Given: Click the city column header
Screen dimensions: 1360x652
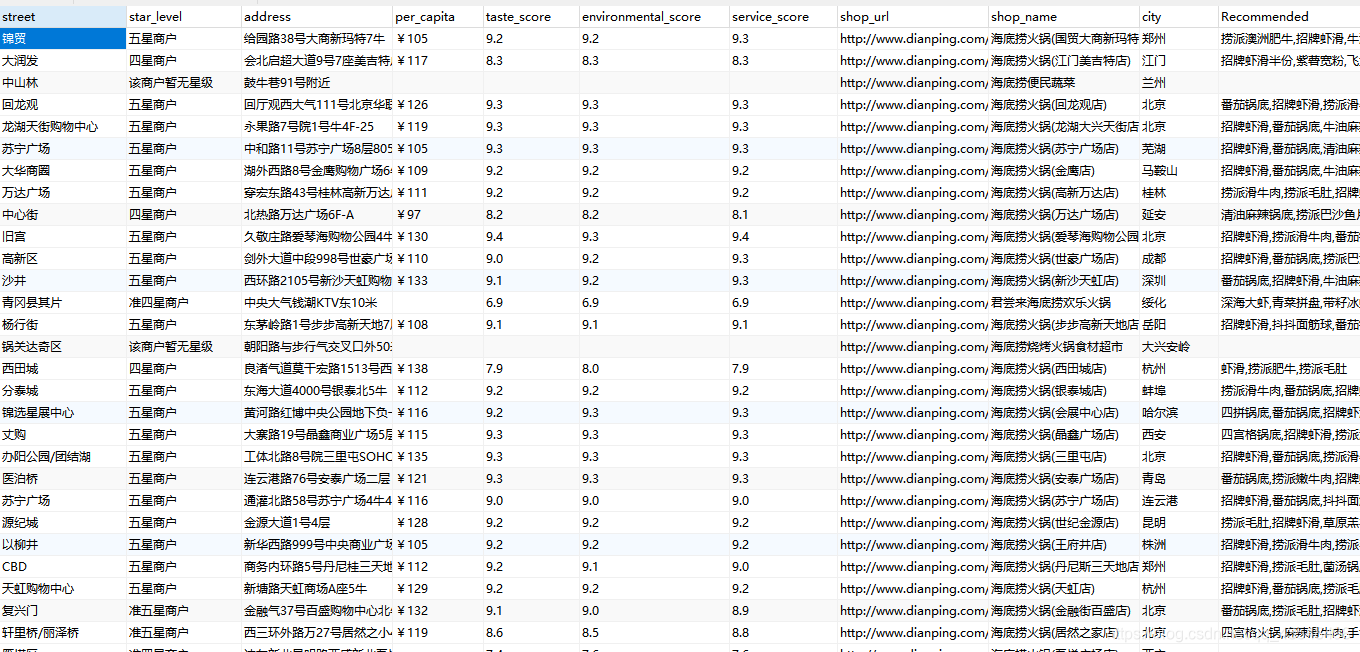Looking at the screenshot, I should point(1179,16).
